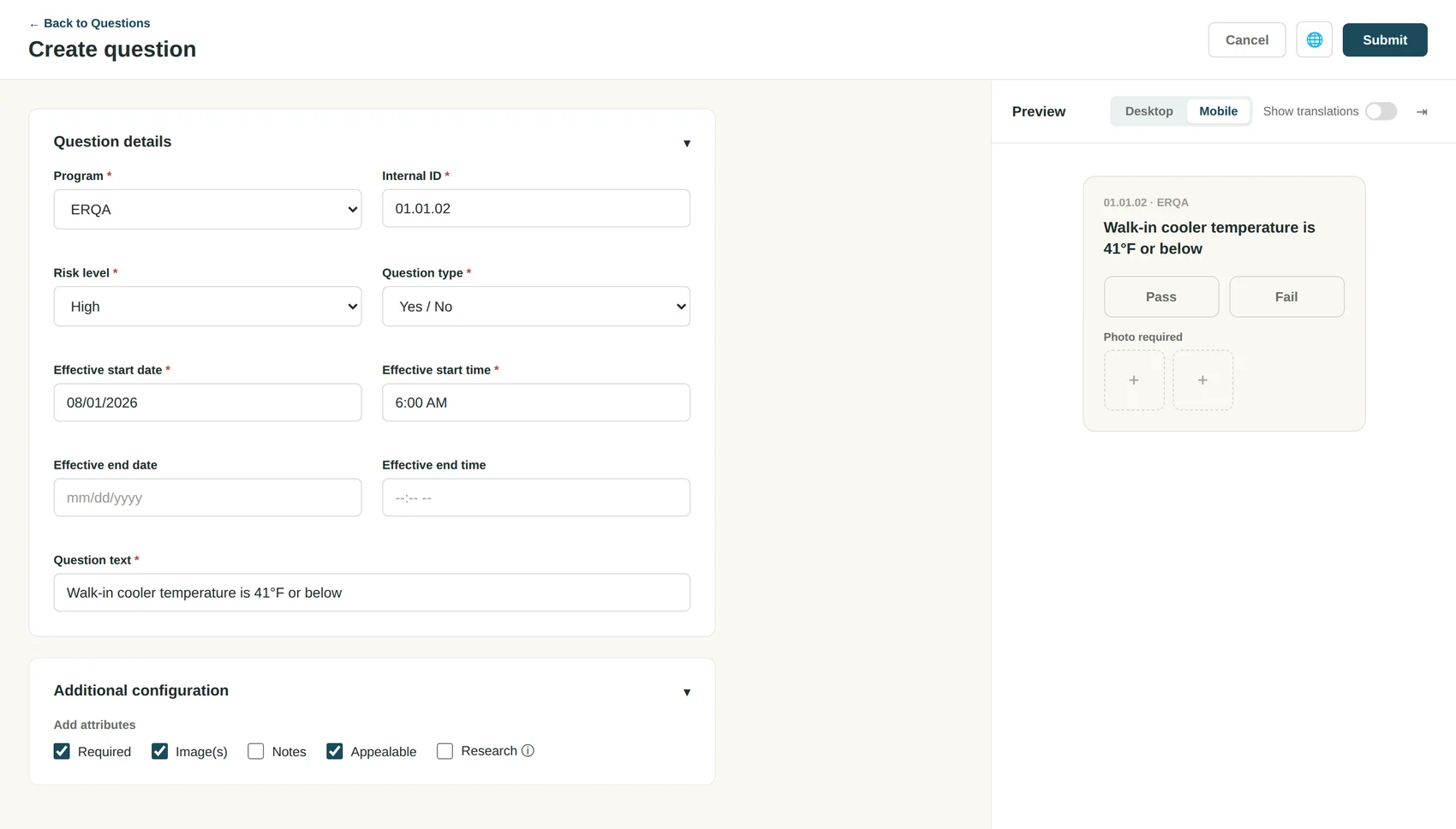The height and width of the screenshot is (829, 1456).
Task: Turn on Show translations switch
Action: coord(1381,111)
